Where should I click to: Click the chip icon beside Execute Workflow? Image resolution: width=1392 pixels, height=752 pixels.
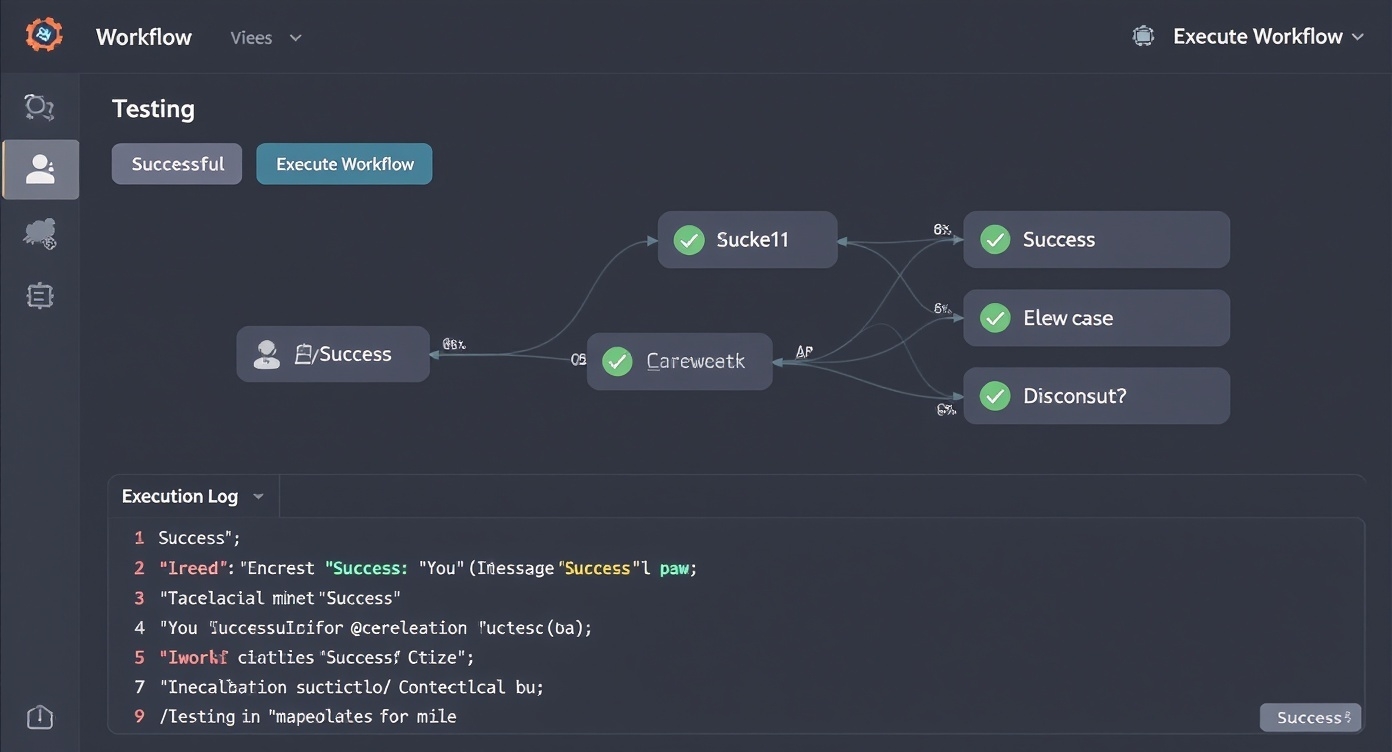tap(1143, 37)
